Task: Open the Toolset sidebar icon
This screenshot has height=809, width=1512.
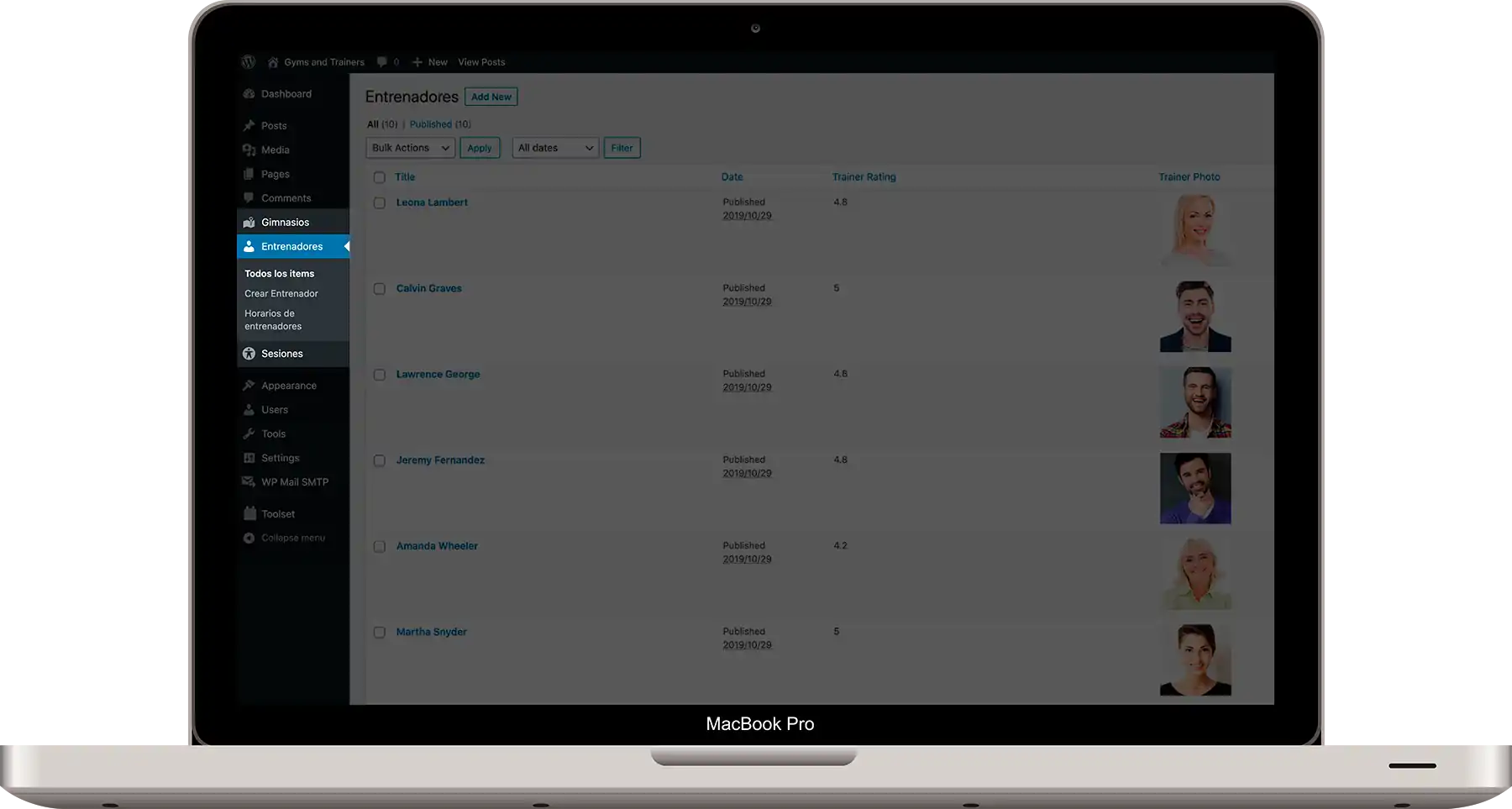Action: (249, 513)
